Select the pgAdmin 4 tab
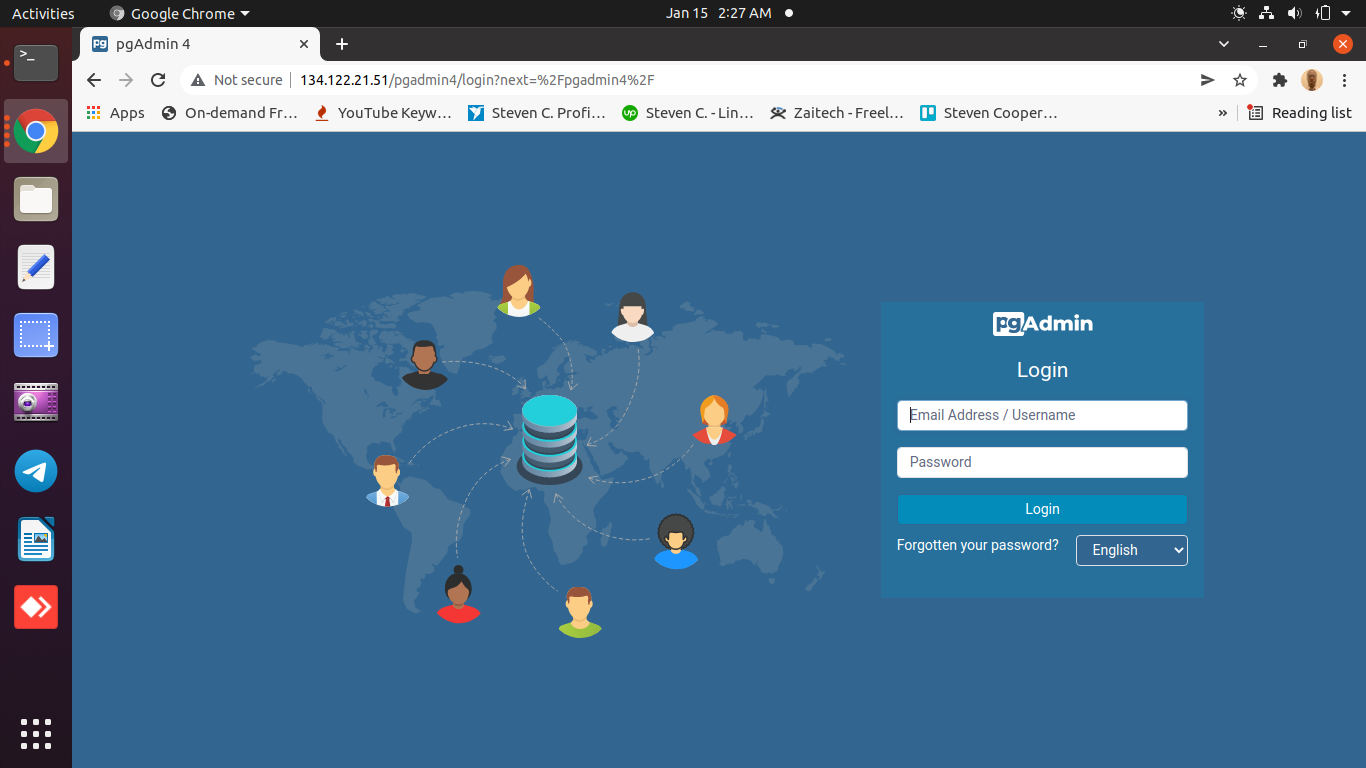The width and height of the screenshot is (1366, 768). [x=200, y=44]
